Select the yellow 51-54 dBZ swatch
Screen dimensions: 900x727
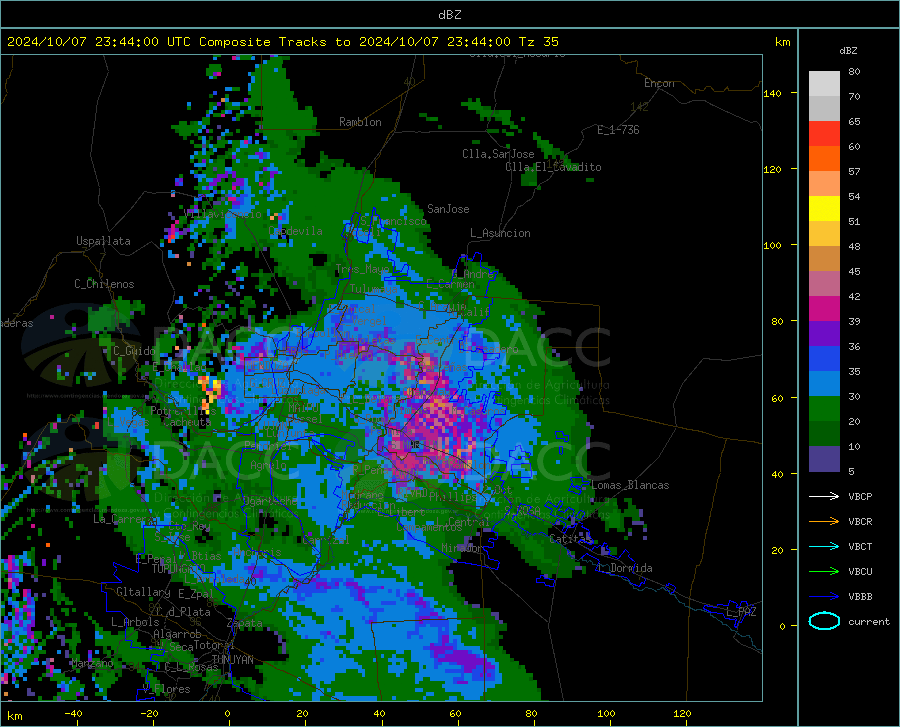point(824,209)
